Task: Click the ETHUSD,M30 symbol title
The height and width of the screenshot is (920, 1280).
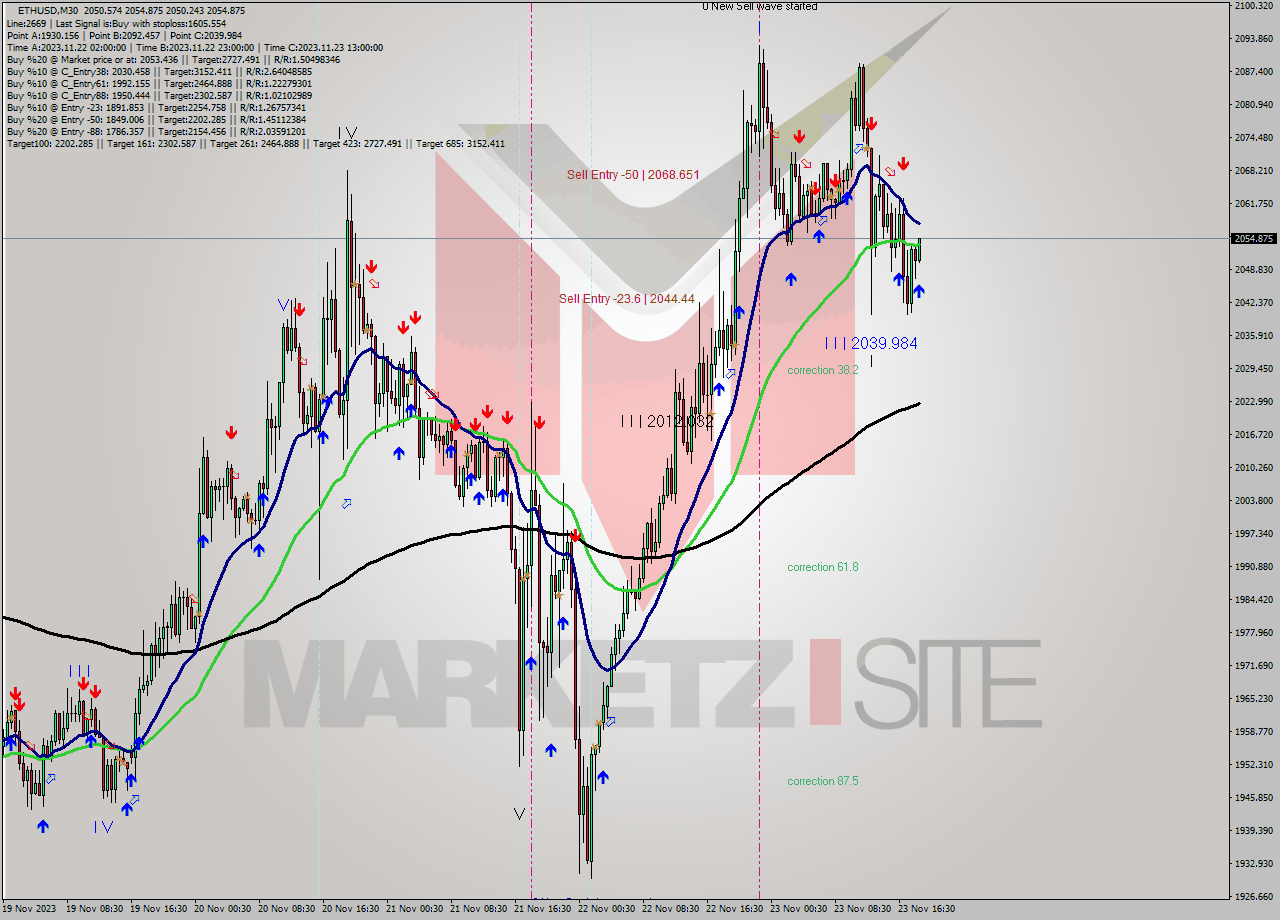Action: coord(46,11)
